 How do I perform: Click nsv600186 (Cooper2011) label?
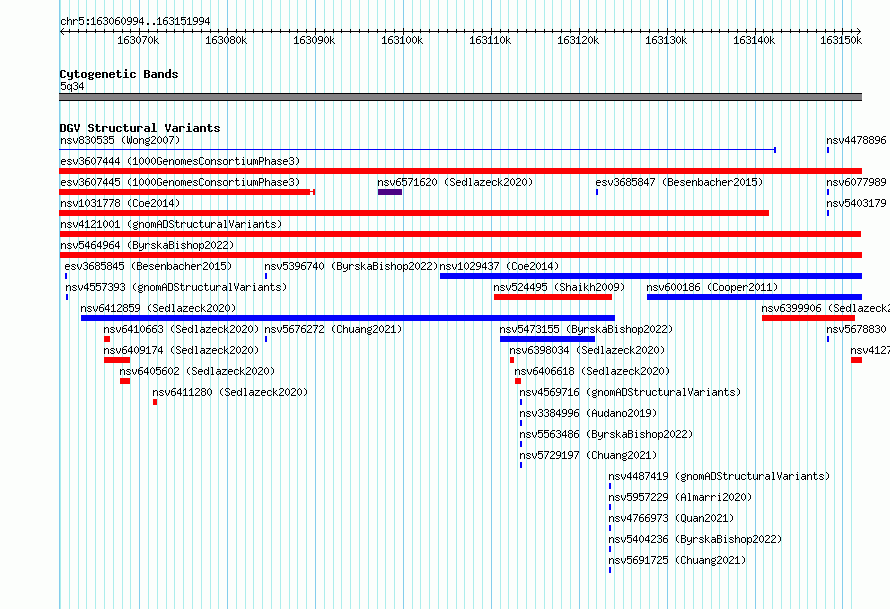712,287
